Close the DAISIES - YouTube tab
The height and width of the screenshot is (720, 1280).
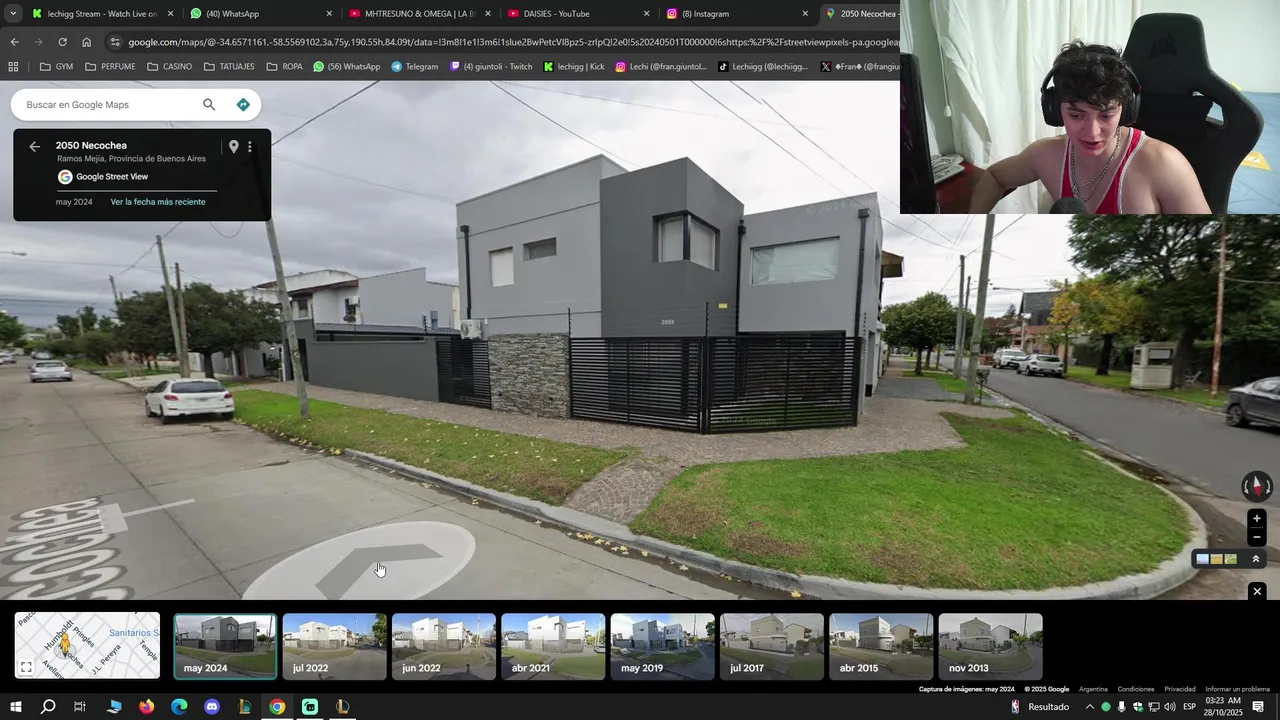pyautogui.click(x=646, y=14)
